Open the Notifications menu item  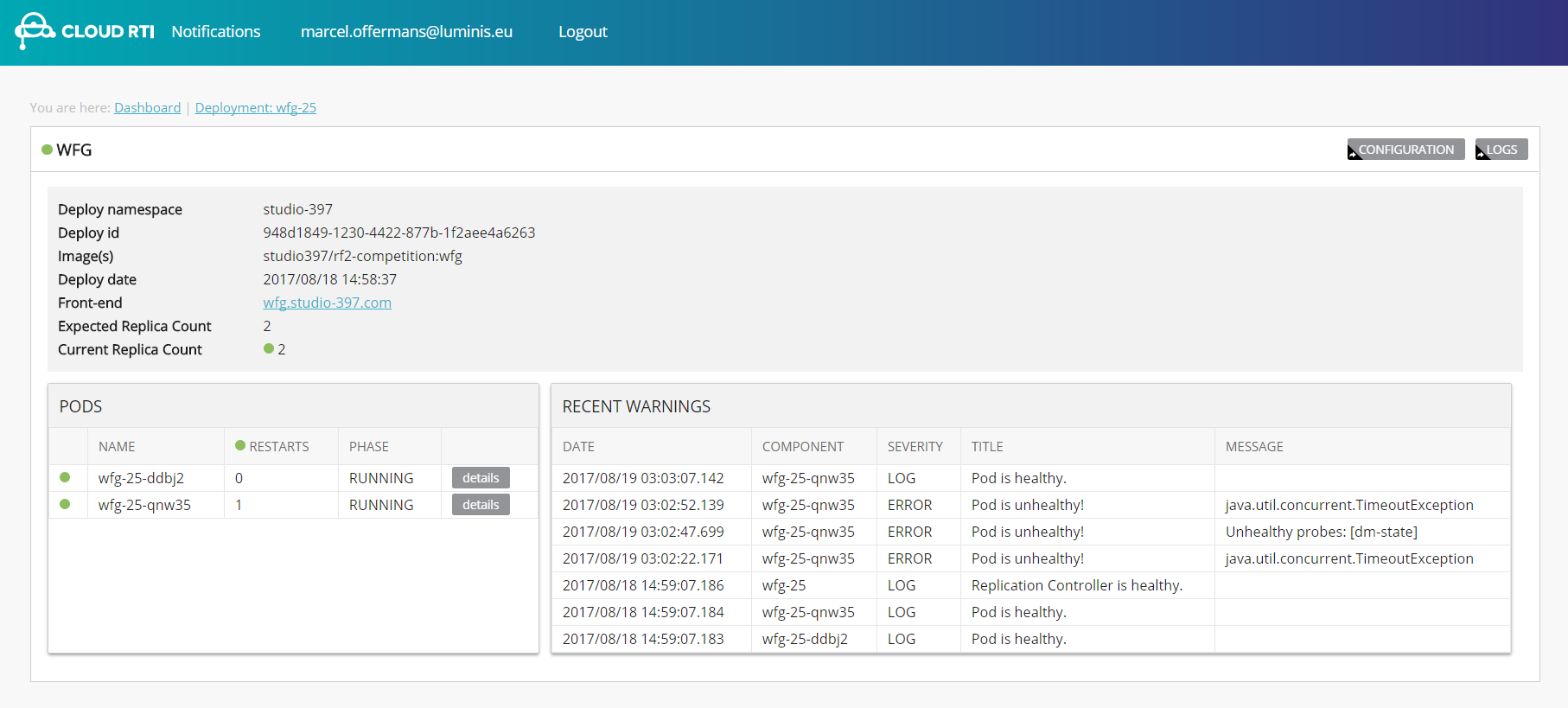[x=216, y=32]
